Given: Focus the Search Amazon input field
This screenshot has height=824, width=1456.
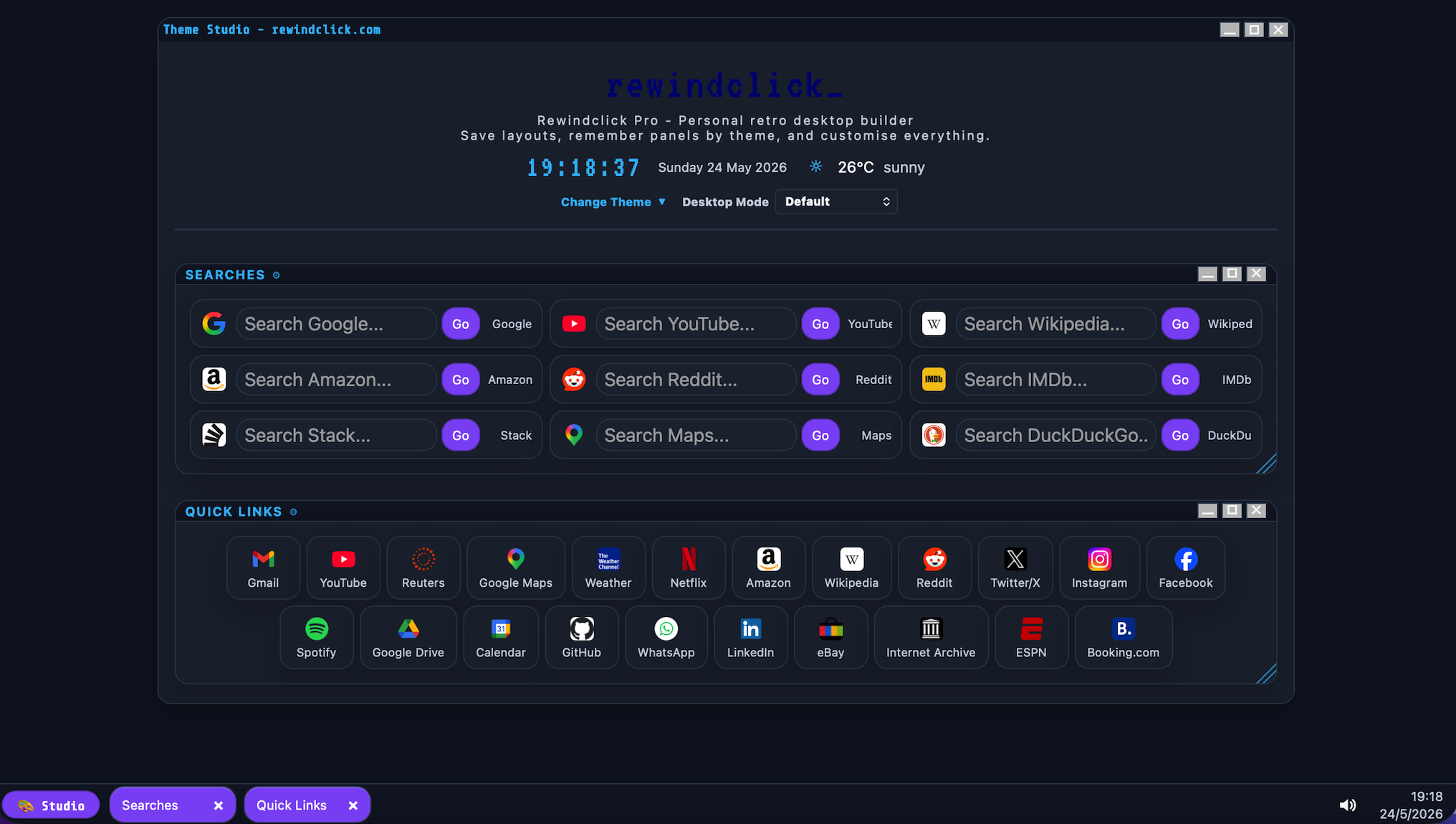Looking at the screenshot, I should [x=336, y=380].
